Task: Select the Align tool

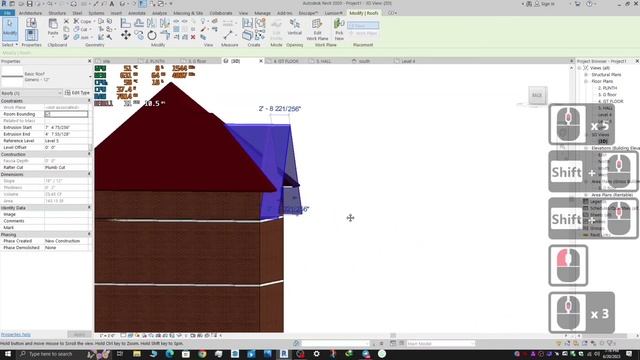Action: 126,23
